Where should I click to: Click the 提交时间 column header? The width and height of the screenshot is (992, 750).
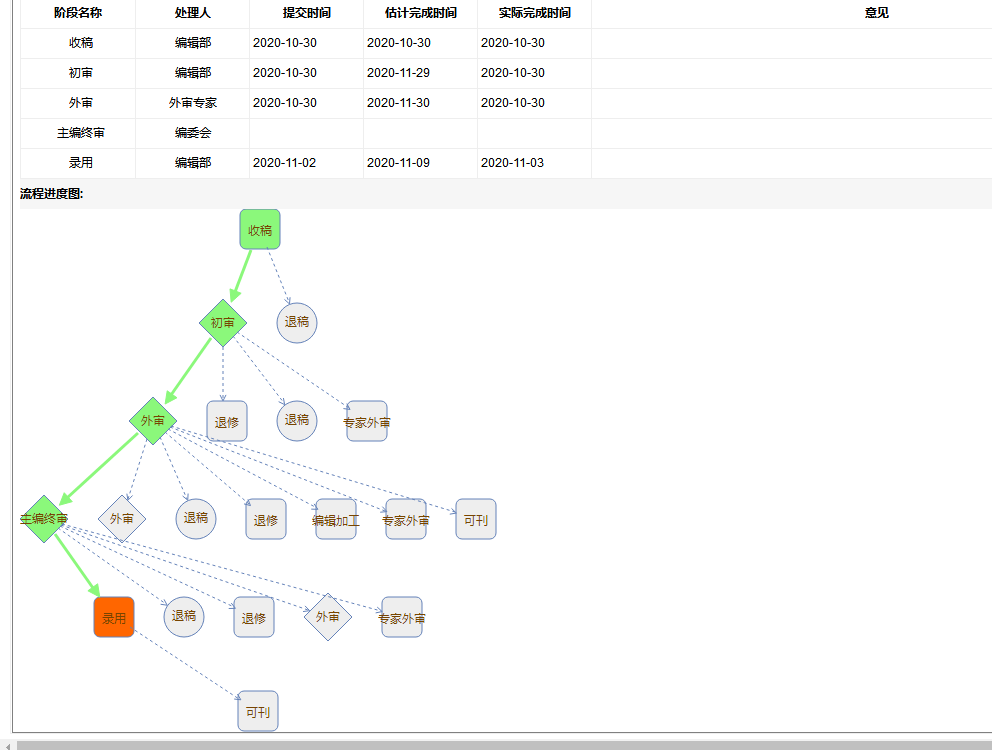point(306,13)
